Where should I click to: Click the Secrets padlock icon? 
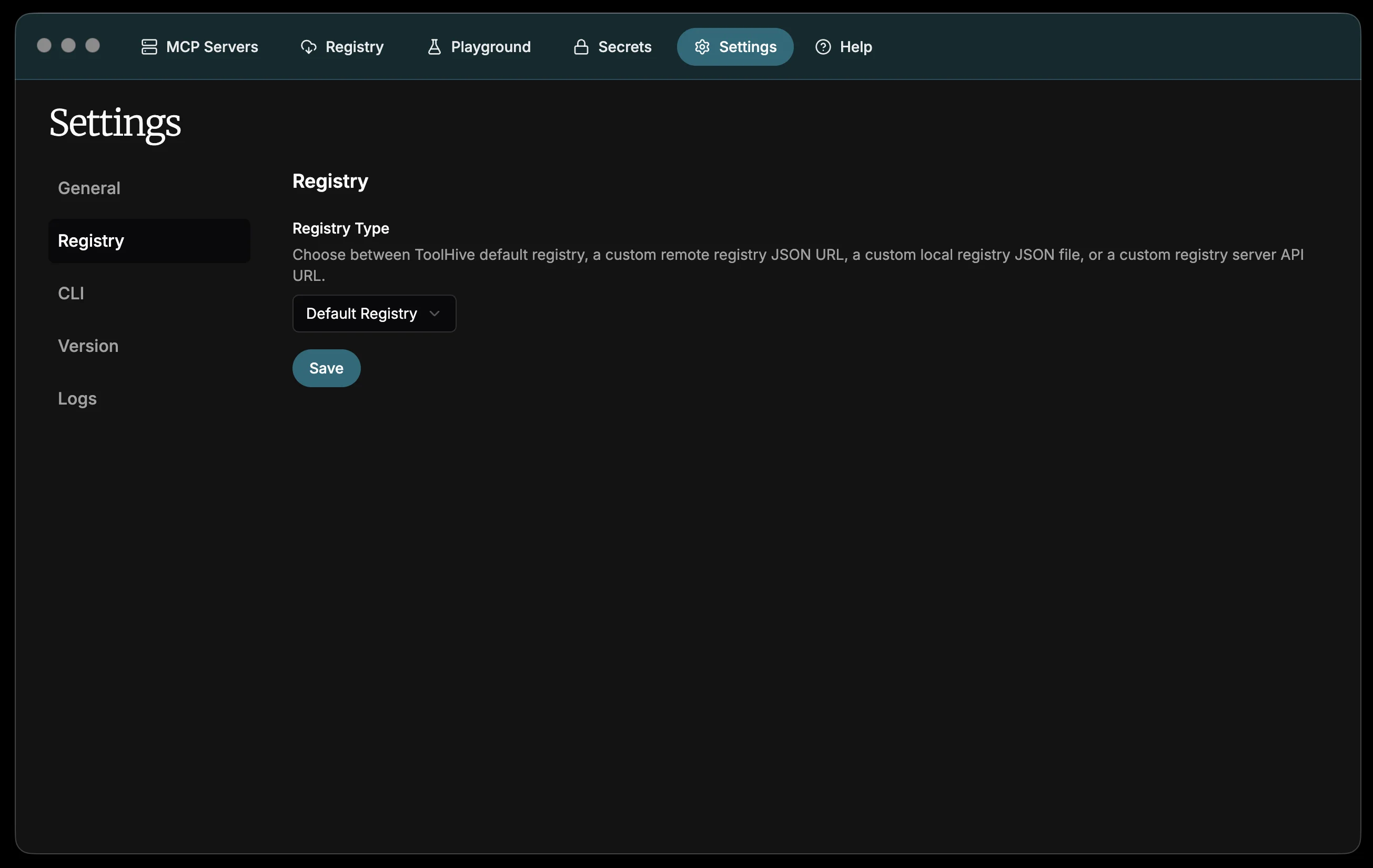581,47
